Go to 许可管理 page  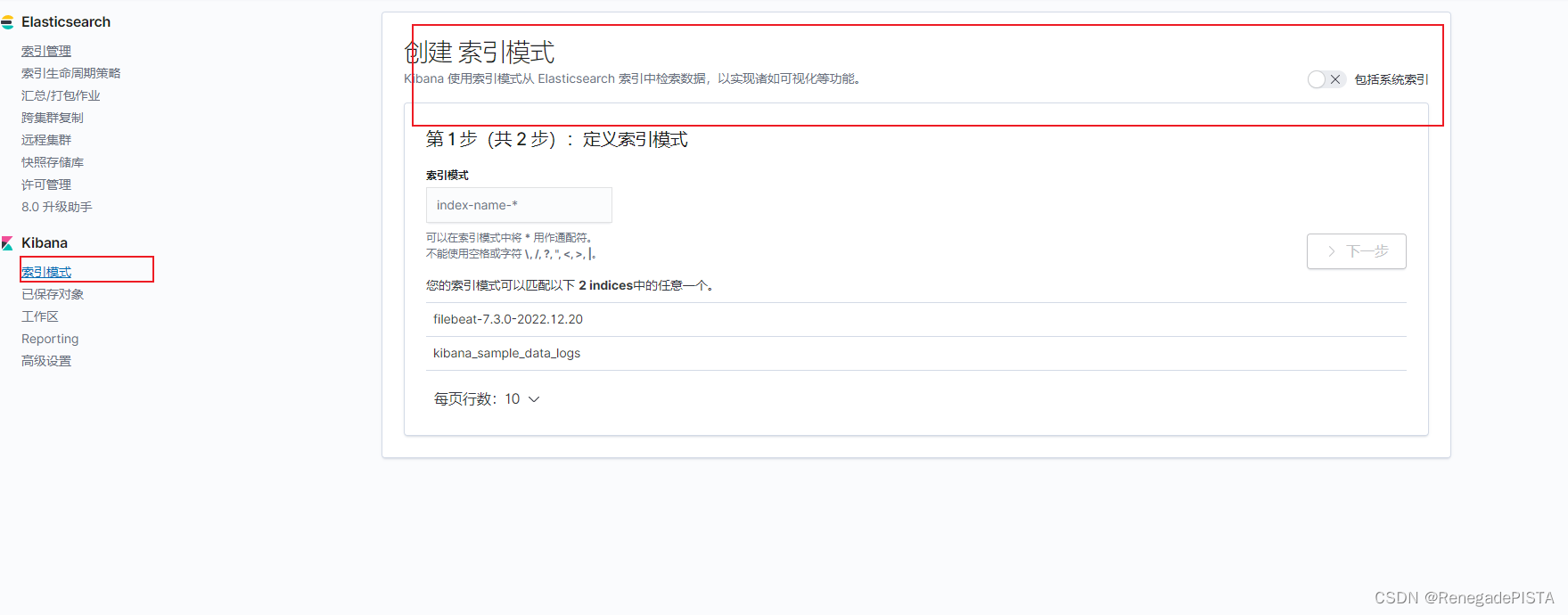pos(46,185)
